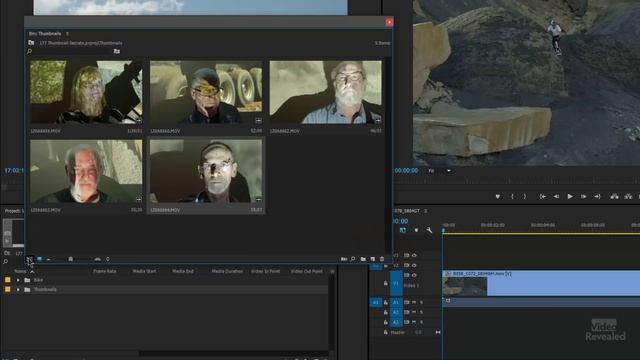Toggle V1 track targeting
The height and width of the screenshot is (360, 640).
tap(396, 283)
